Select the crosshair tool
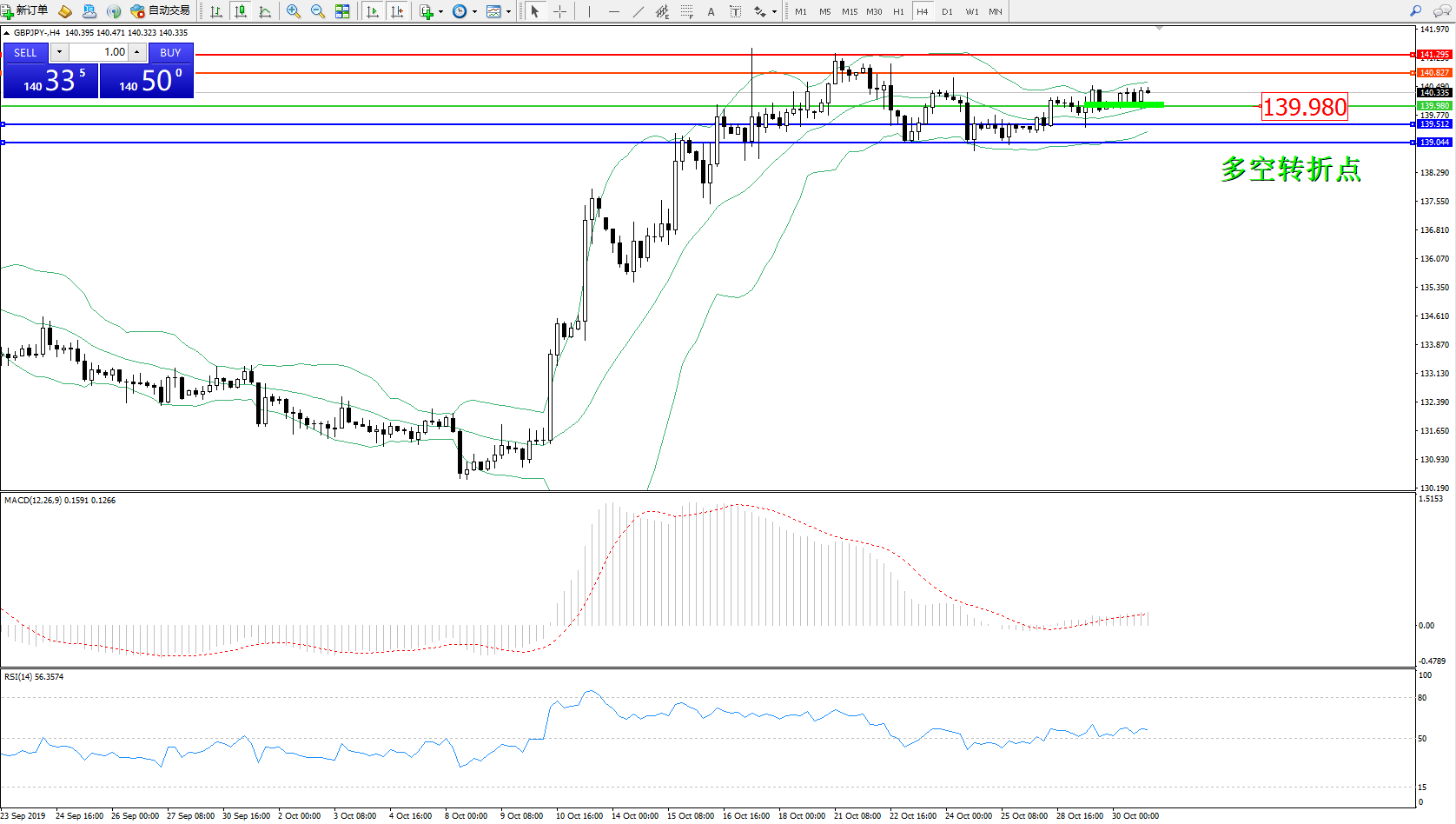The height and width of the screenshot is (824, 1456). pyautogui.click(x=560, y=11)
